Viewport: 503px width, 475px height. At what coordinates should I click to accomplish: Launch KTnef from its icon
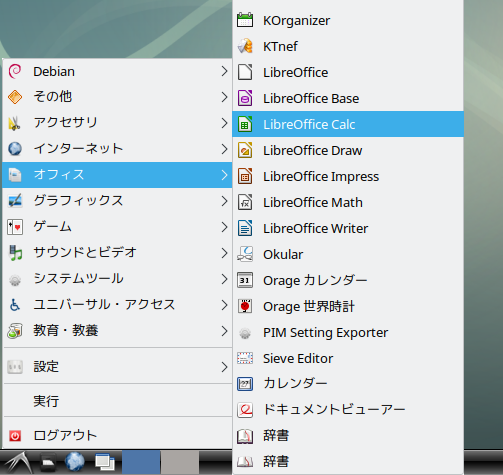point(245,46)
